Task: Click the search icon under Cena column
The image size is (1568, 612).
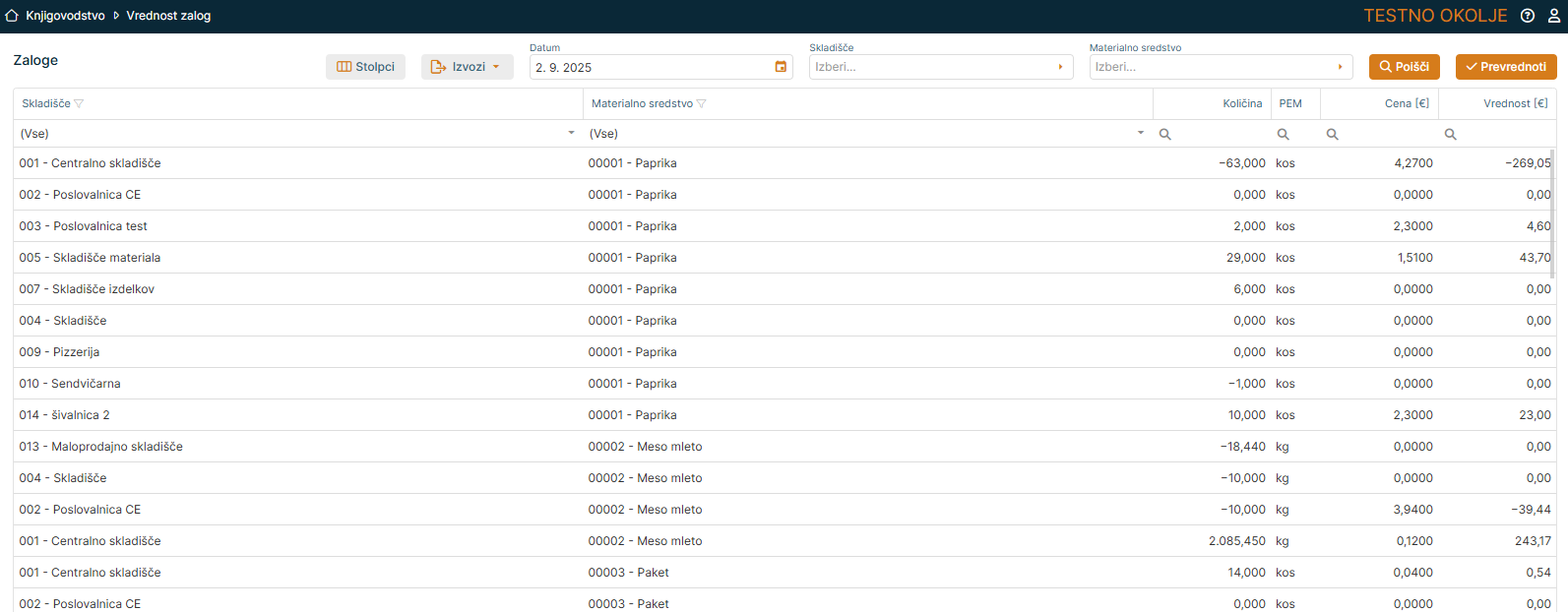Action: [1332, 134]
